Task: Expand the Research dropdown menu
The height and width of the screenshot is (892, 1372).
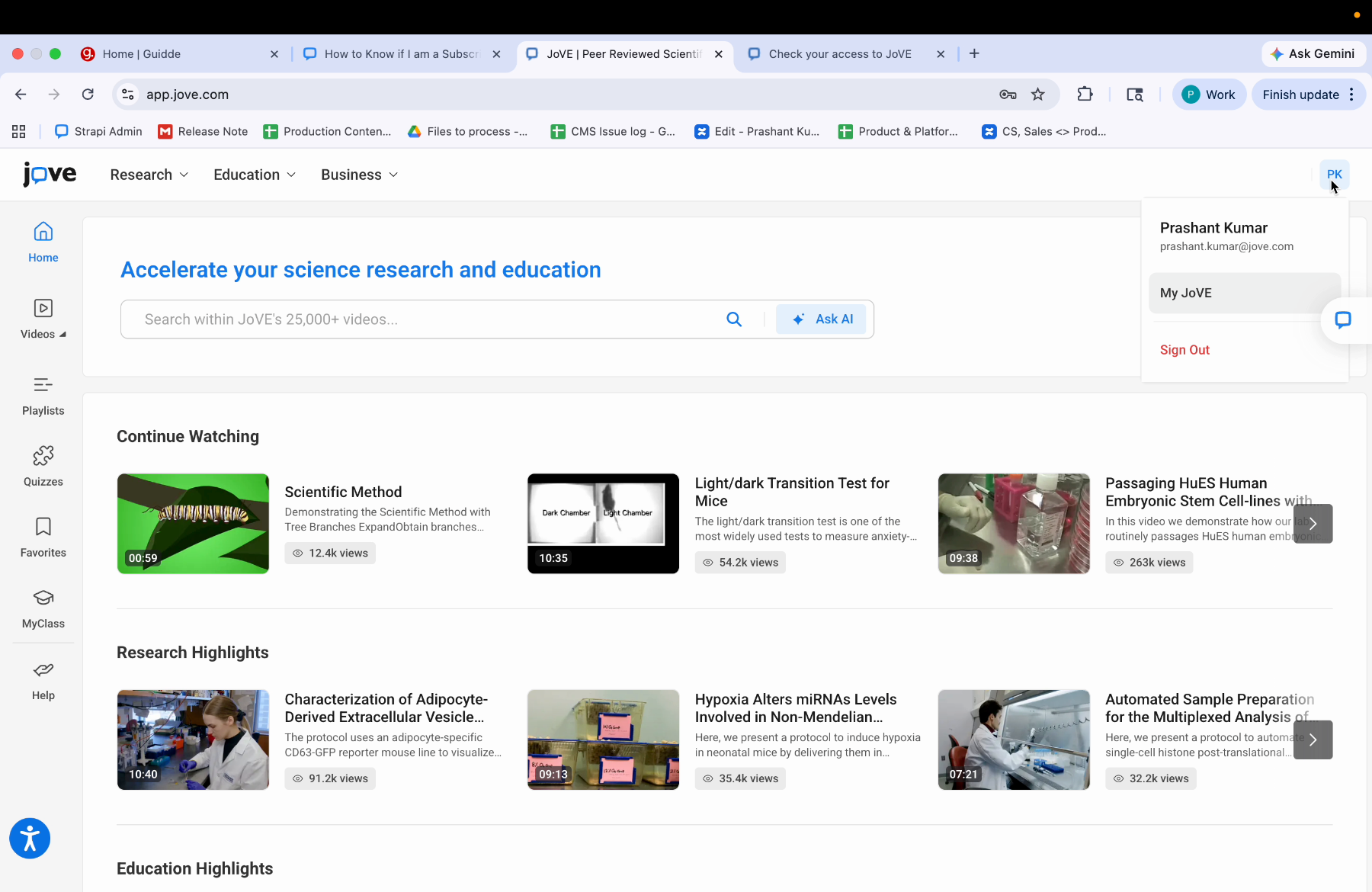Action: tap(149, 175)
